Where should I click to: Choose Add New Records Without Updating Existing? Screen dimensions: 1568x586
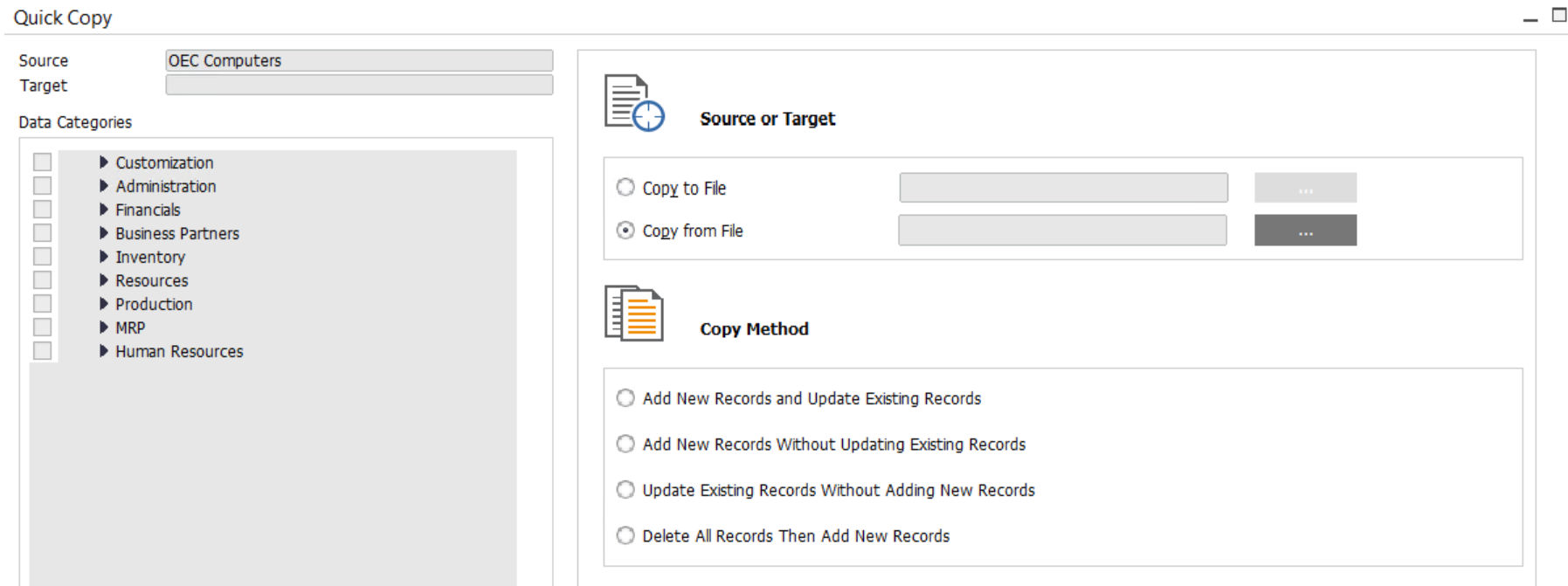click(625, 444)
